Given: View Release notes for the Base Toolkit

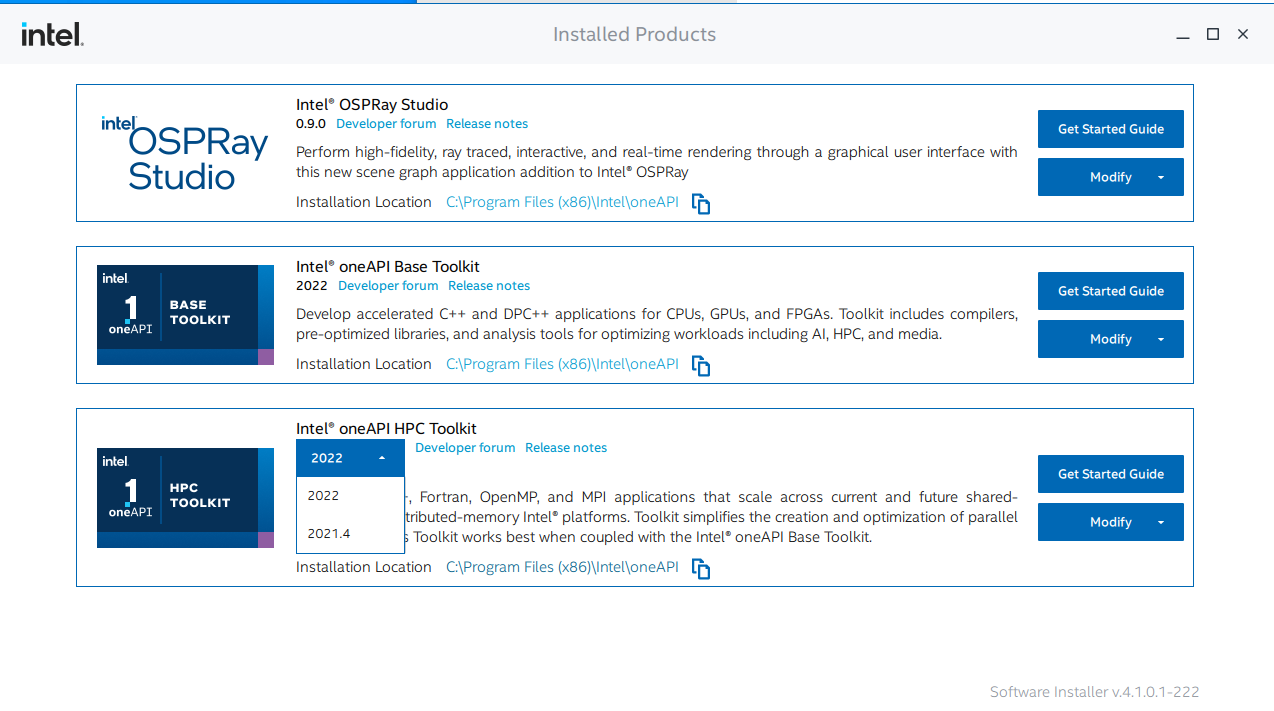Looking at the screenshot, I should (489, 285).
